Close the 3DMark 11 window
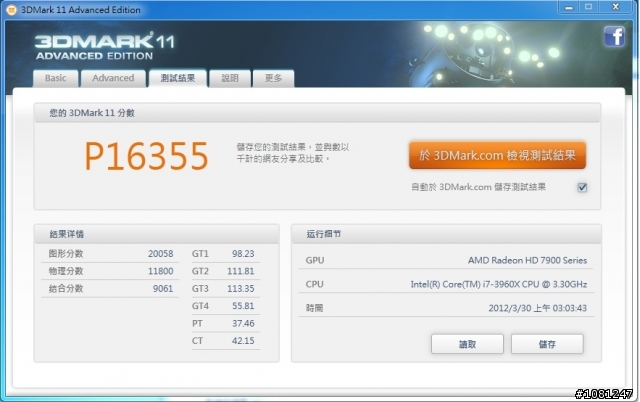Viewport: 640px width, 402px height. point(616,7)
